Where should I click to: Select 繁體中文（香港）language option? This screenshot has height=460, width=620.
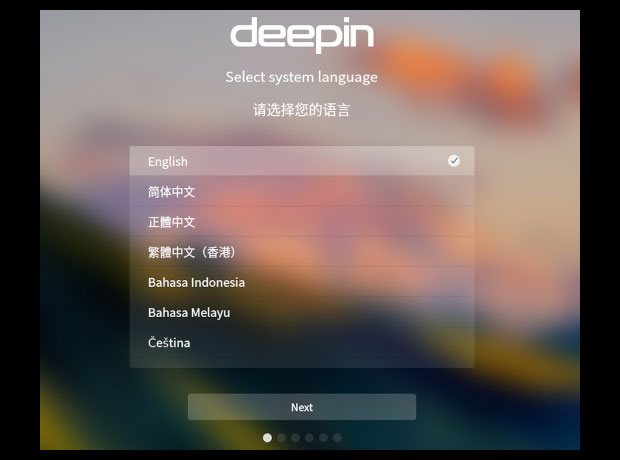(302, 252)
